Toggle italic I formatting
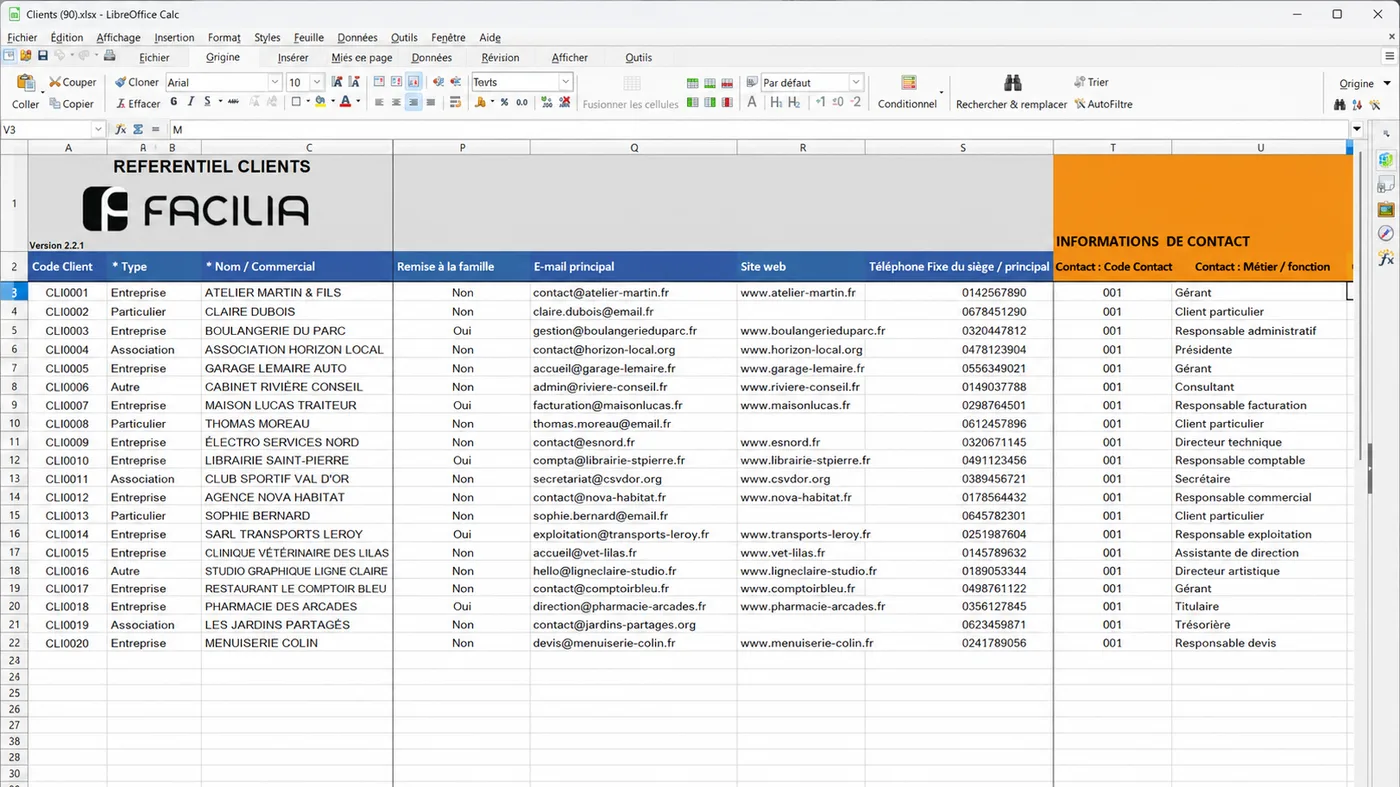Image resolution: width=1400 pixels, height=787 pixels. point(190,102)
